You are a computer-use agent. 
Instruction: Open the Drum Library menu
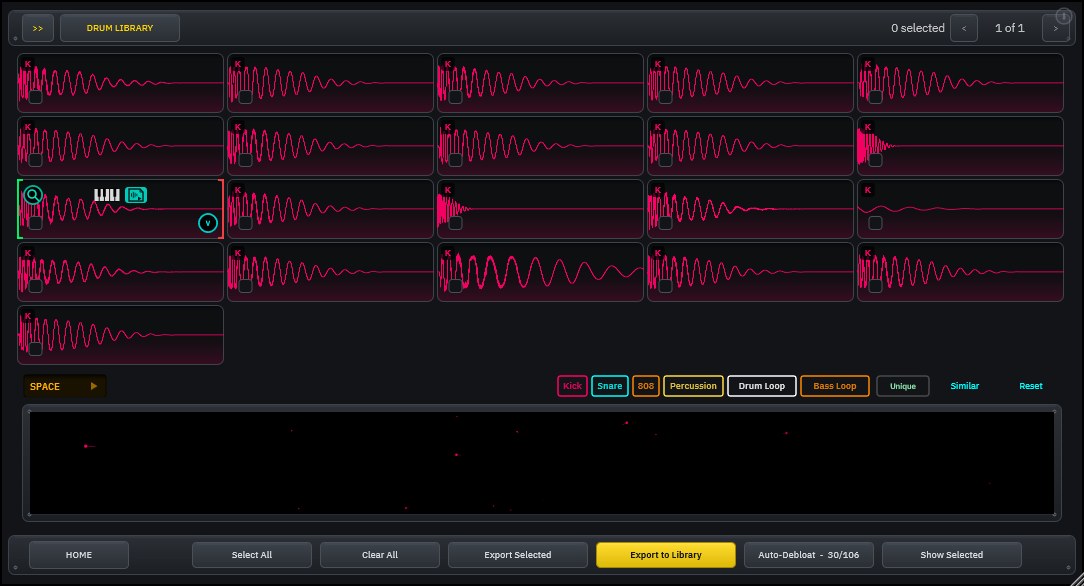point(120,28)
